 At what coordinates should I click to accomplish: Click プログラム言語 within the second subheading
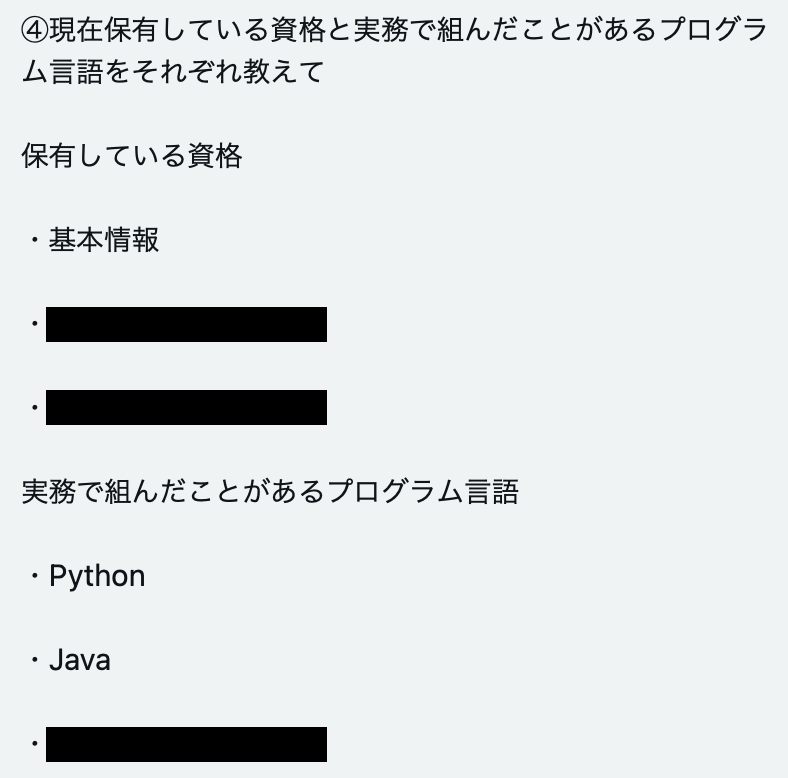click(423, 492)
